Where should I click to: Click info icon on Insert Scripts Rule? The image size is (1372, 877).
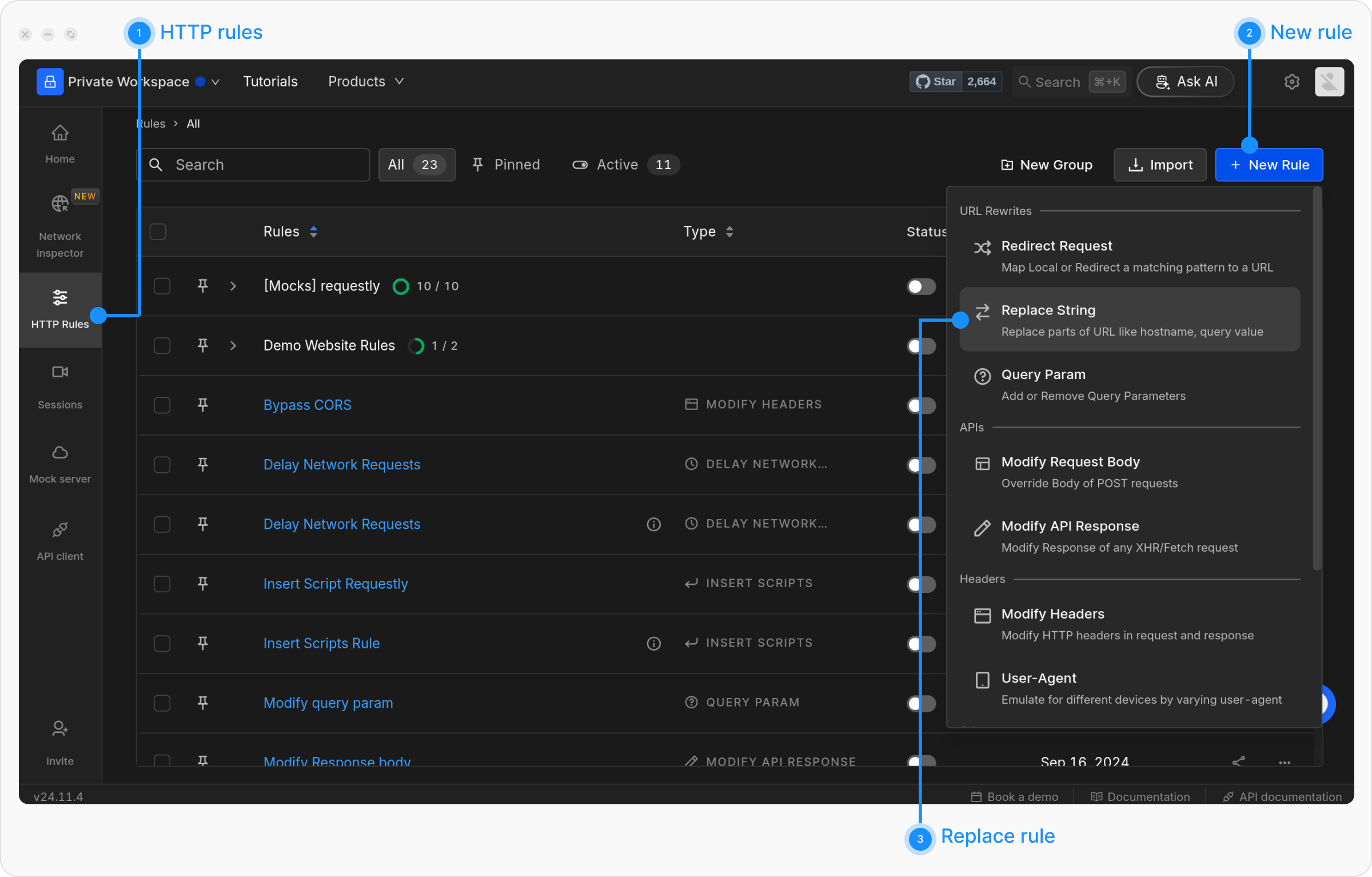pyautogui.click(x=653, y=644)
